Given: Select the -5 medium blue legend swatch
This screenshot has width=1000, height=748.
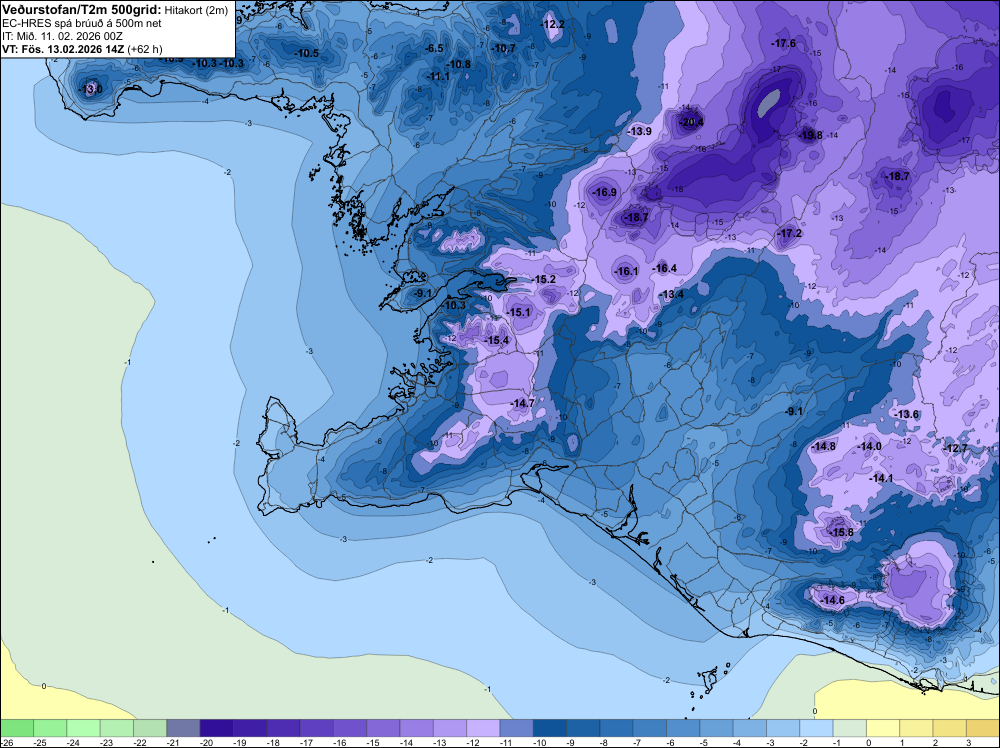Looking at the screenshot, I should pyautogui.click(x=716, y=728).
